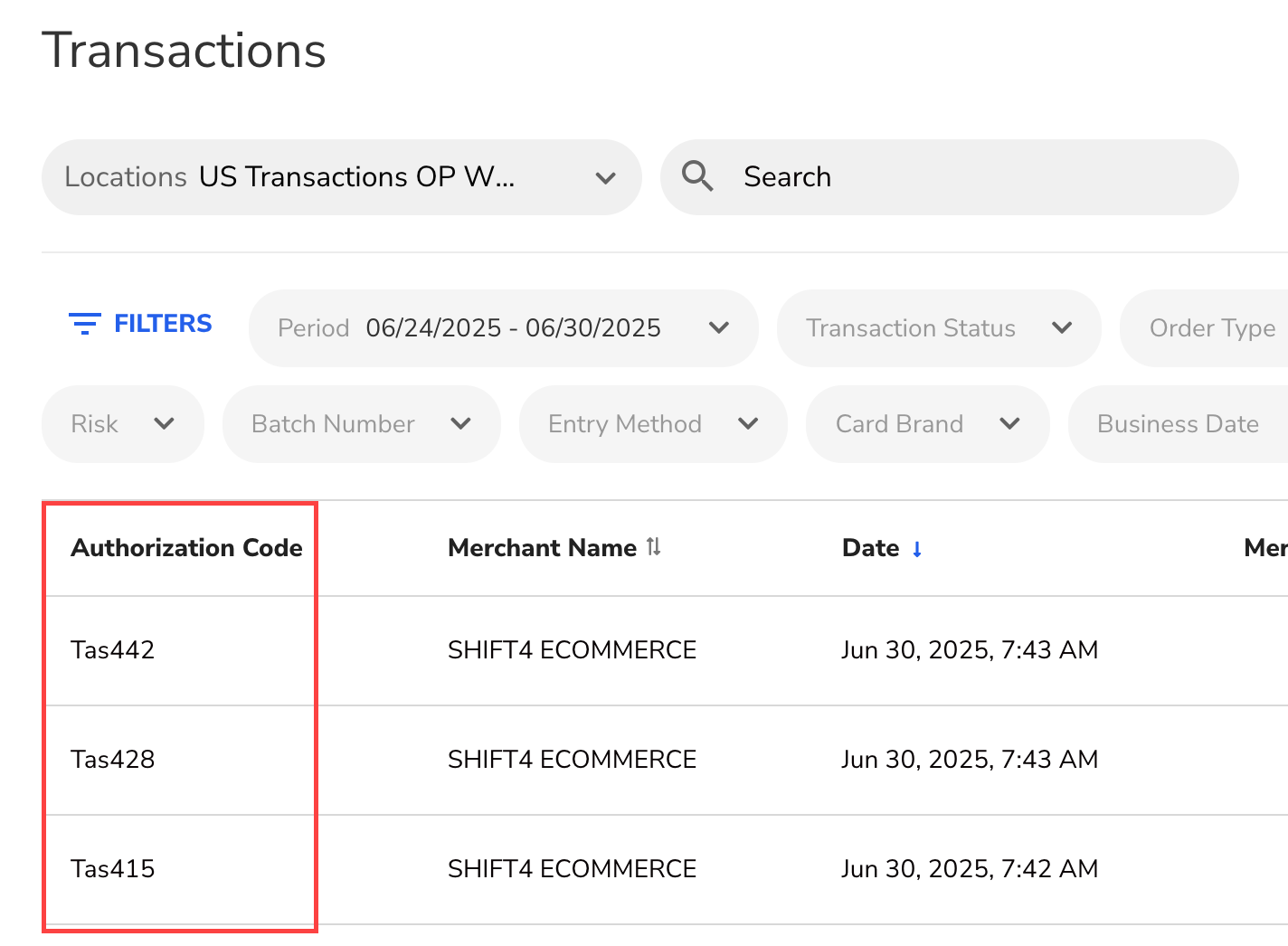Open the Tas415 transaction row
Screen dimensions: 1288x946
[x=113, y=869]
